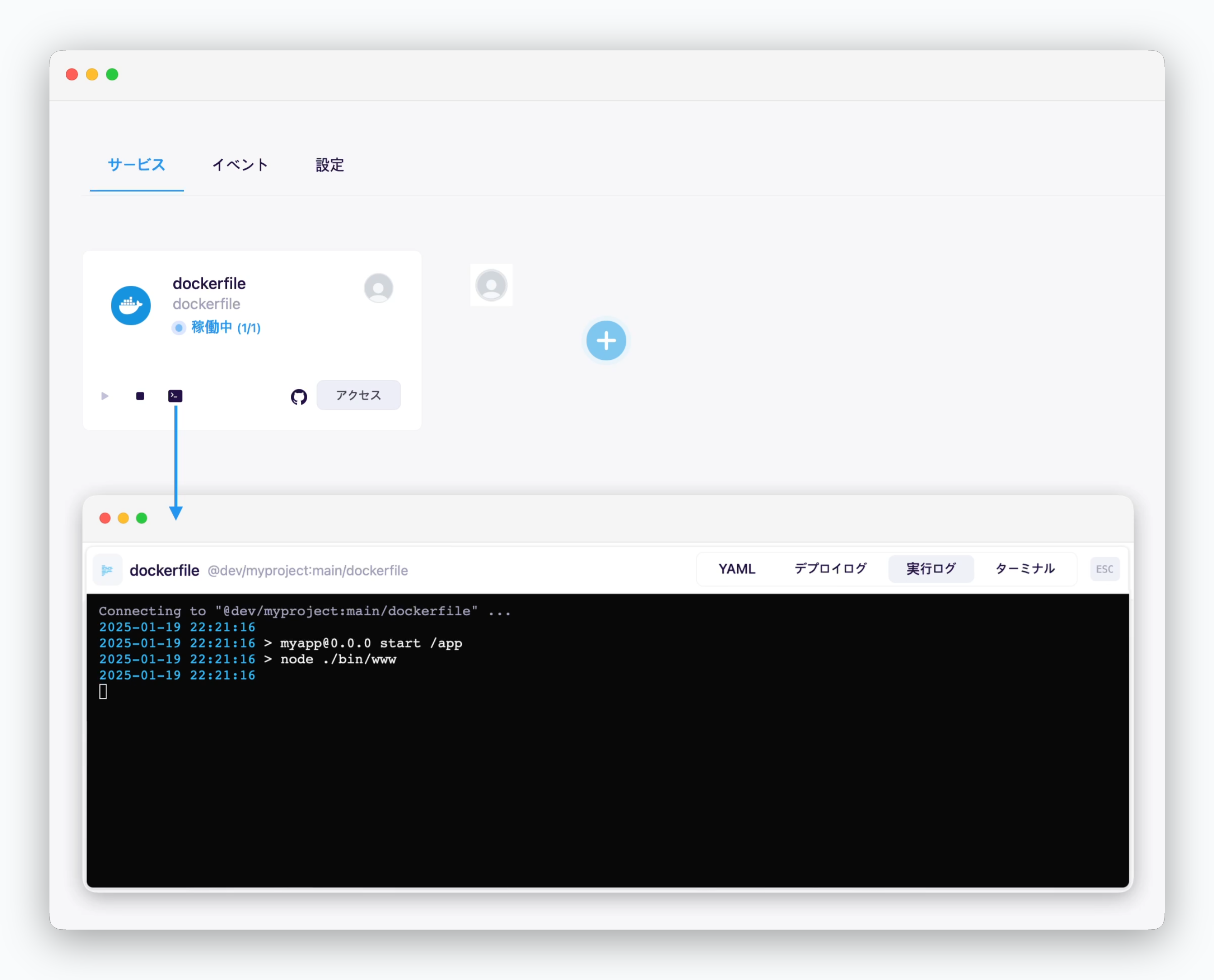The height and width of the screenshot is (980, 1214).
Task: Click the 稼働中 (1/1) status label
Action: tap(226, 328)
